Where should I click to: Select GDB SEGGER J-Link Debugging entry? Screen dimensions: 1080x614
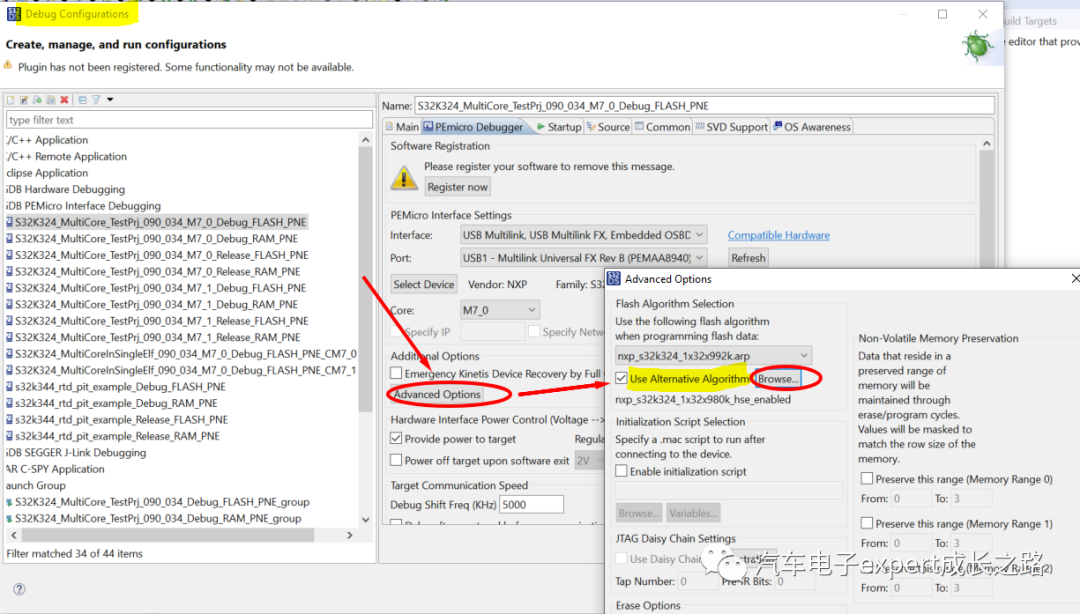click(x=76, y=452)
